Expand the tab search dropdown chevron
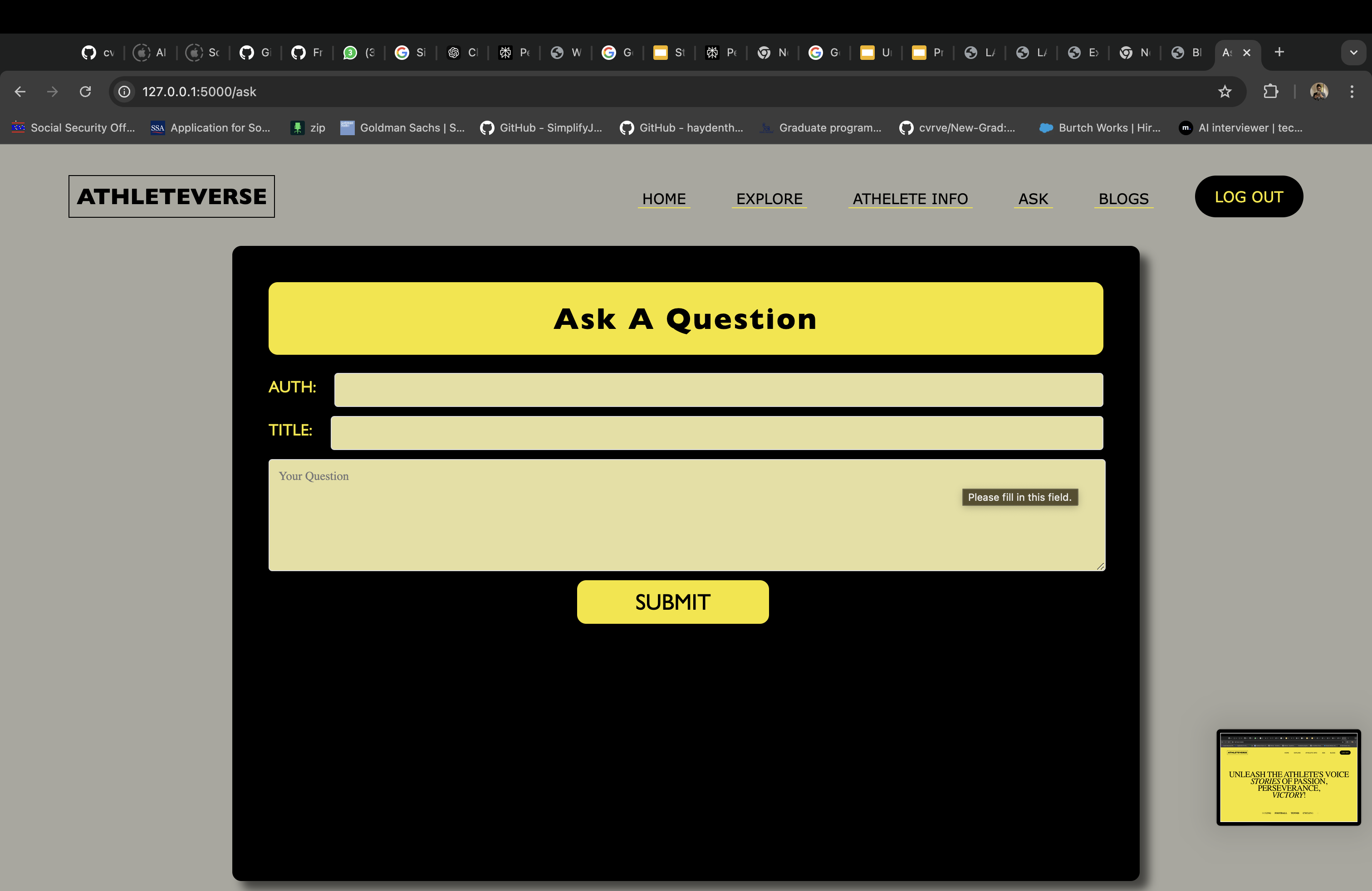This screenshot has height=891, width=1372. coord(1353,53)
